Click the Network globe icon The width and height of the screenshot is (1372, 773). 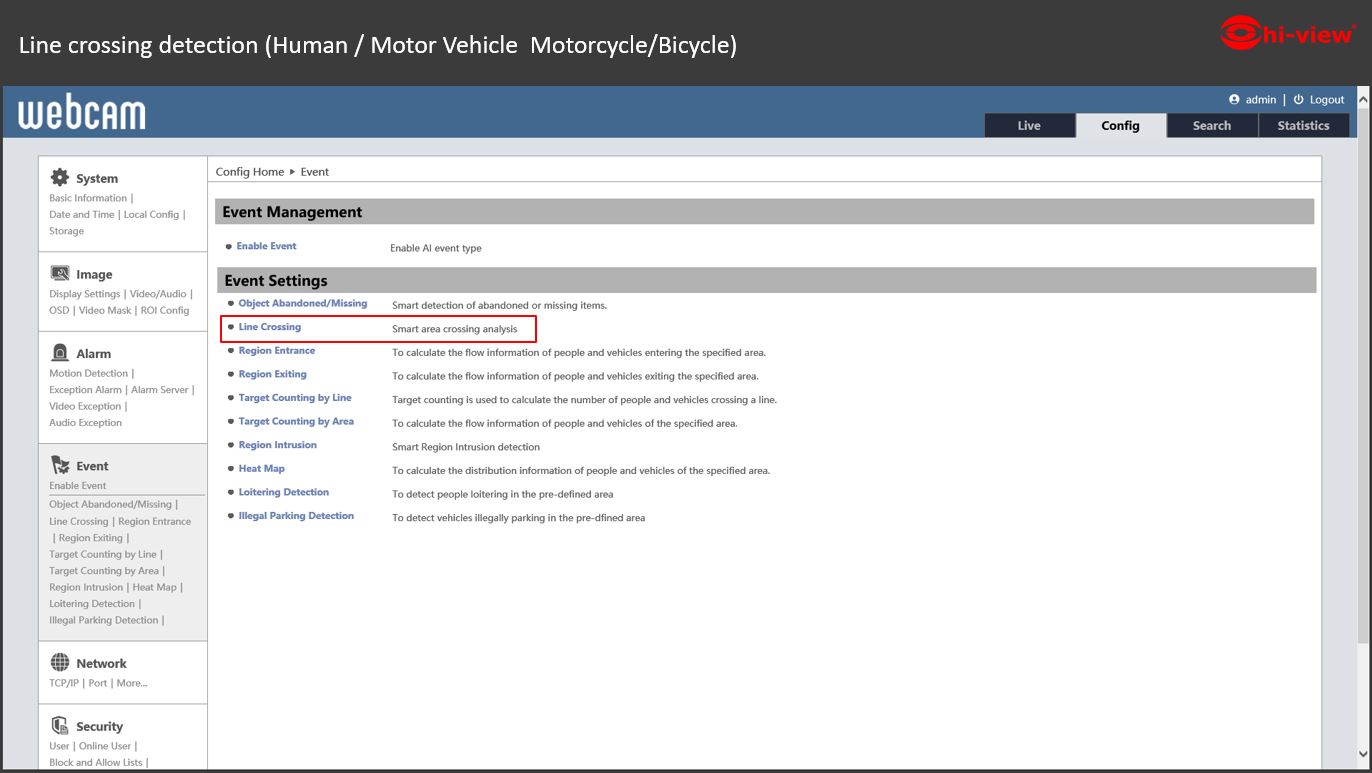click(60, 663)
